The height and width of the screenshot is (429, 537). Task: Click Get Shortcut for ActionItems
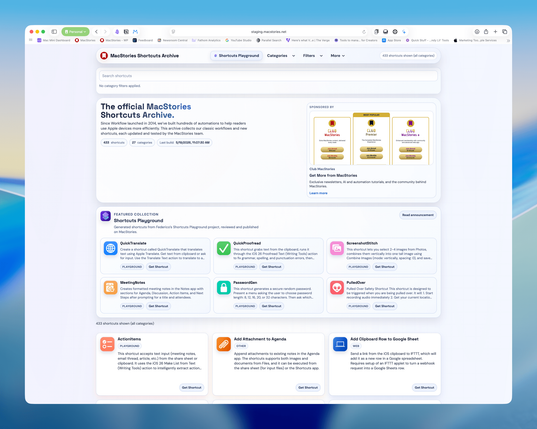[192, 388]
